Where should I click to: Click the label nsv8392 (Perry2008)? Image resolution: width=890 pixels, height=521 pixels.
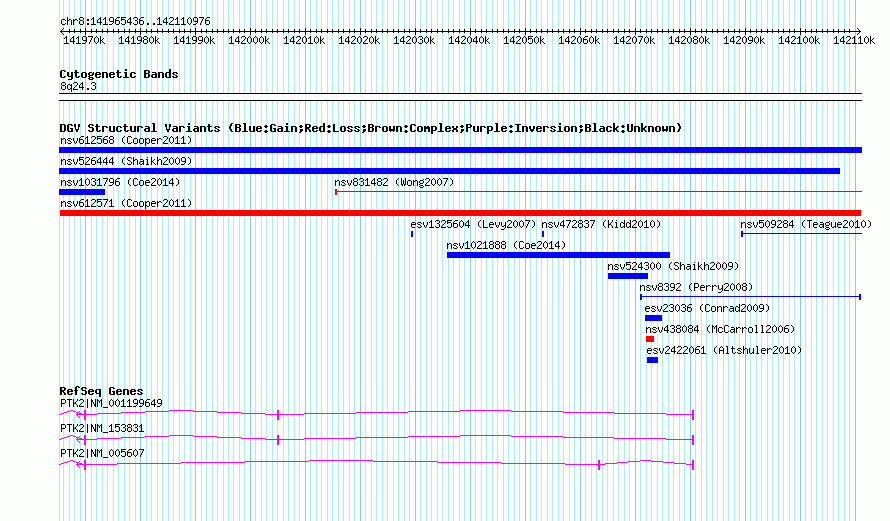[x=696, y=287]
